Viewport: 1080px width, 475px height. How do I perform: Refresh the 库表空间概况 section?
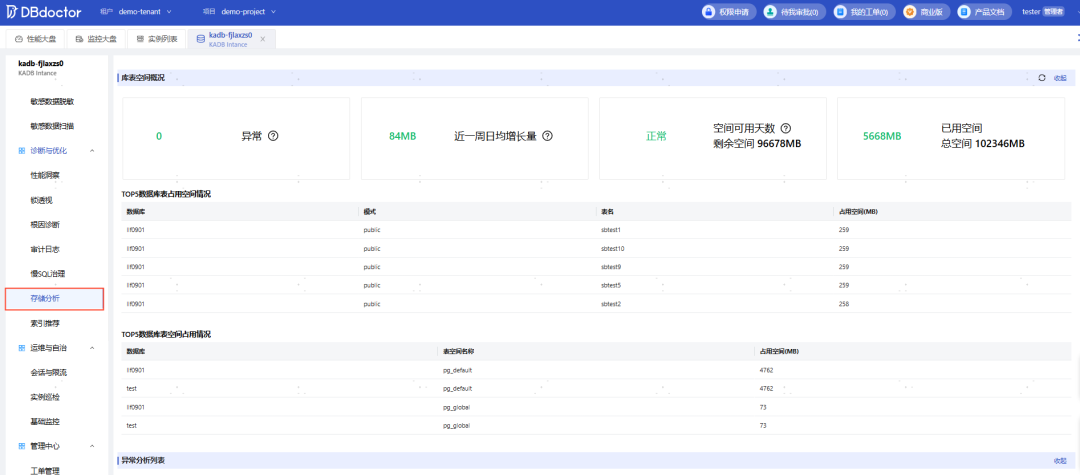tap(1041, 78)
